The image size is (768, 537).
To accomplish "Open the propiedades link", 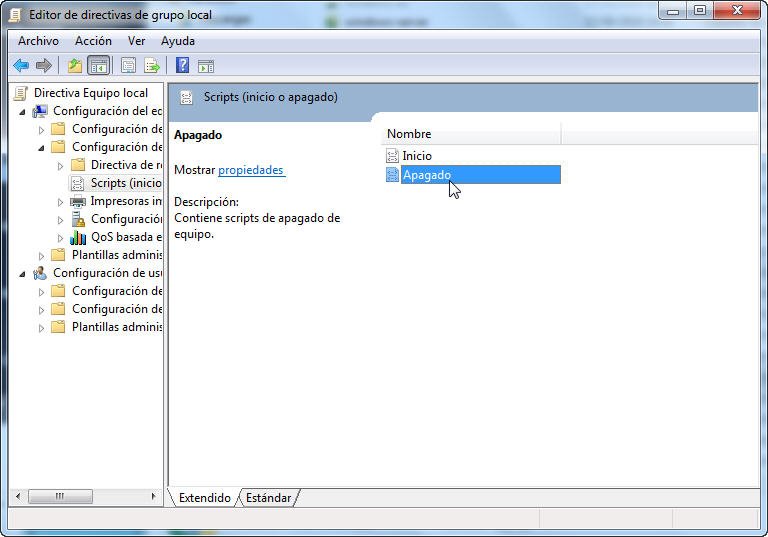I will (251, 170).
